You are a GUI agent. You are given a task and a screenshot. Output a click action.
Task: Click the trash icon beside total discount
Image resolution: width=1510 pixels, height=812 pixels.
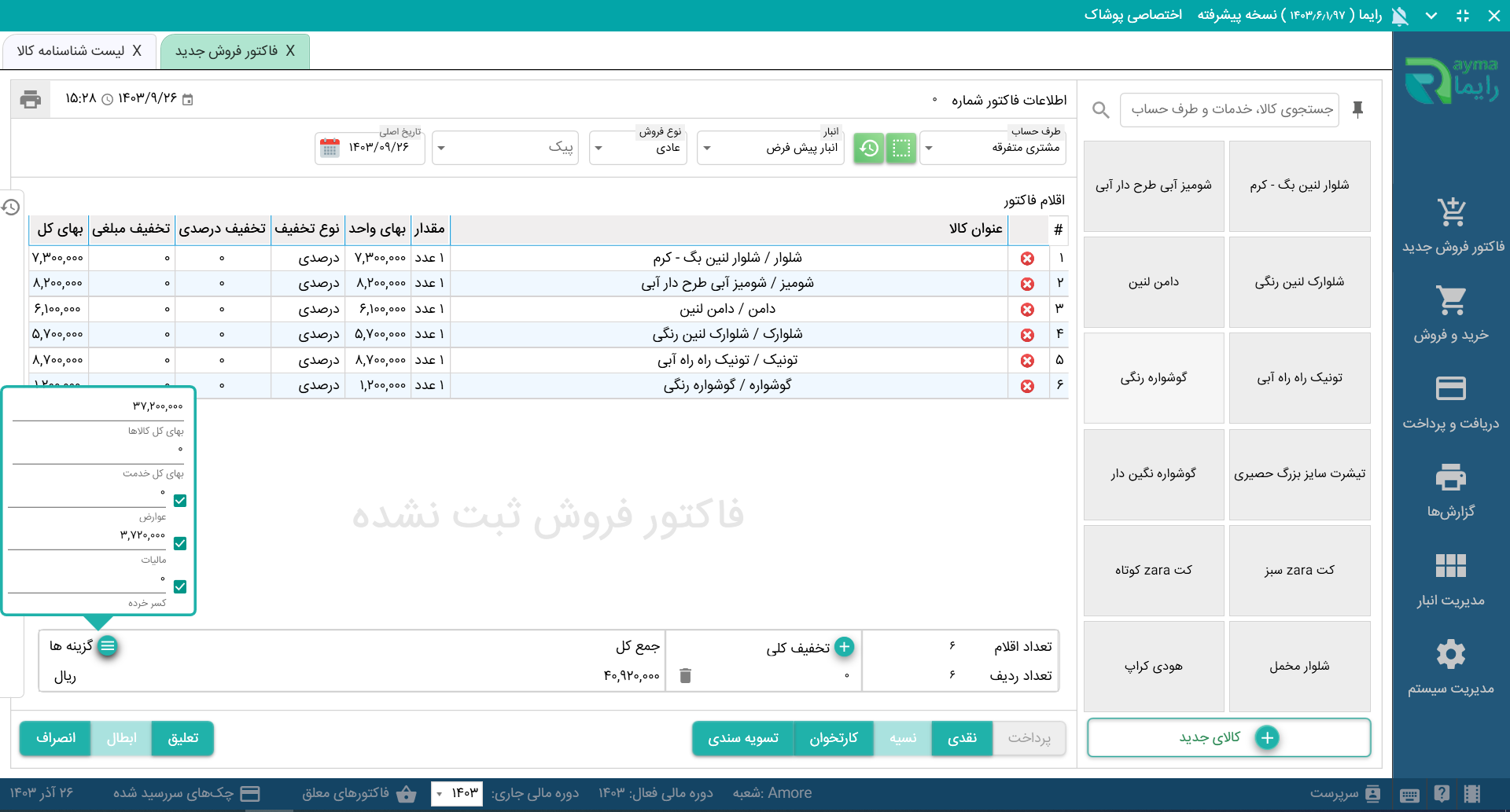[685, 675]
